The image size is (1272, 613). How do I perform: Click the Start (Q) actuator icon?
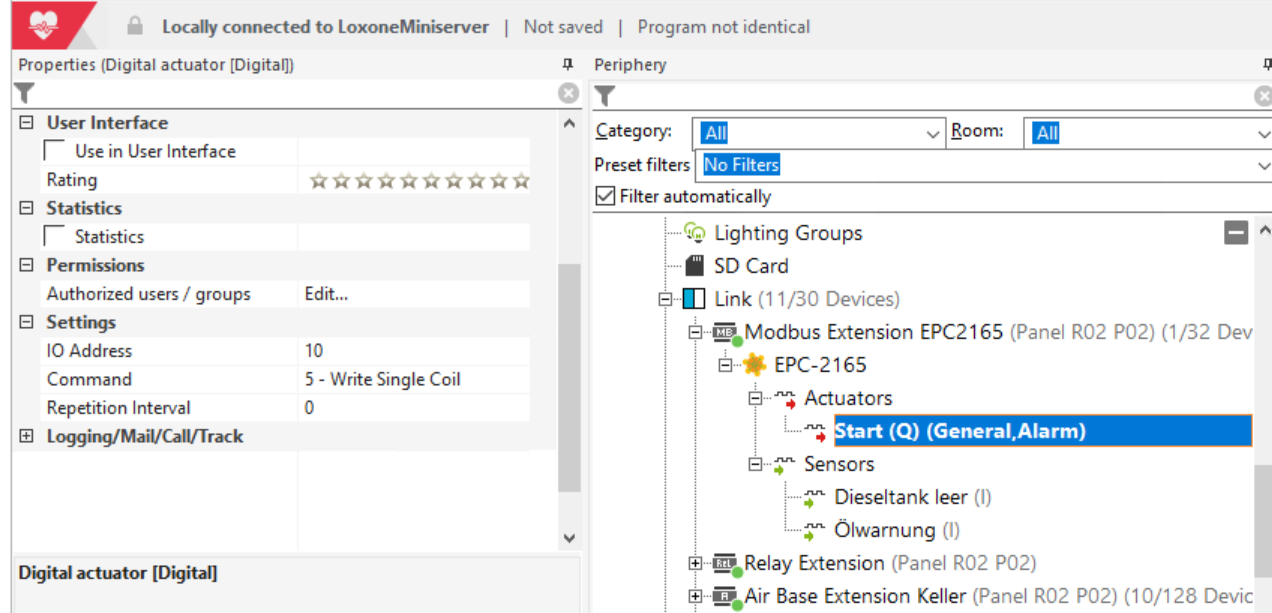coord(815,431)
